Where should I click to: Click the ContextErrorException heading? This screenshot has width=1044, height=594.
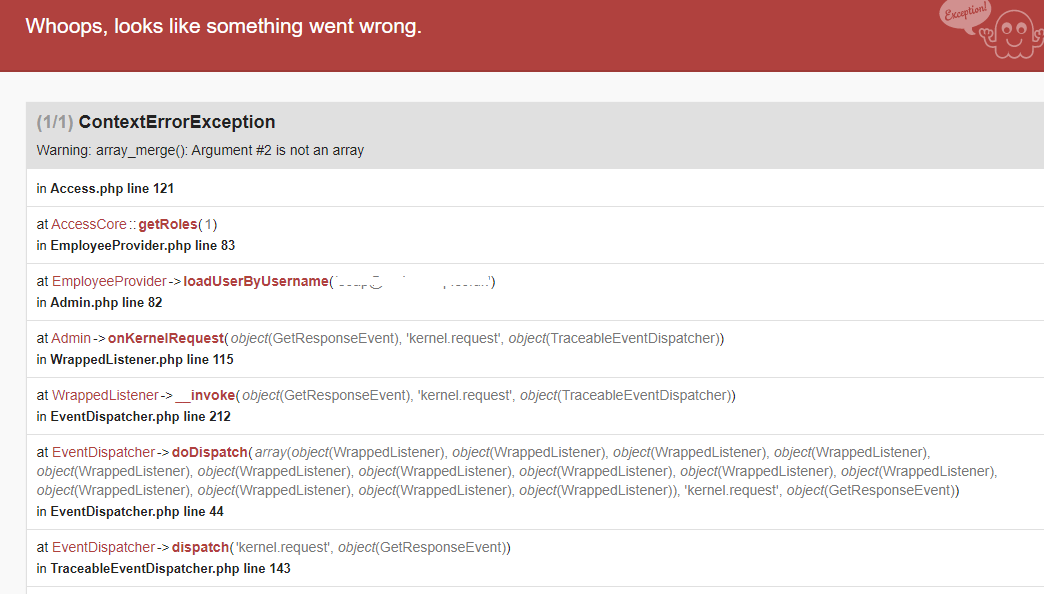176,122
